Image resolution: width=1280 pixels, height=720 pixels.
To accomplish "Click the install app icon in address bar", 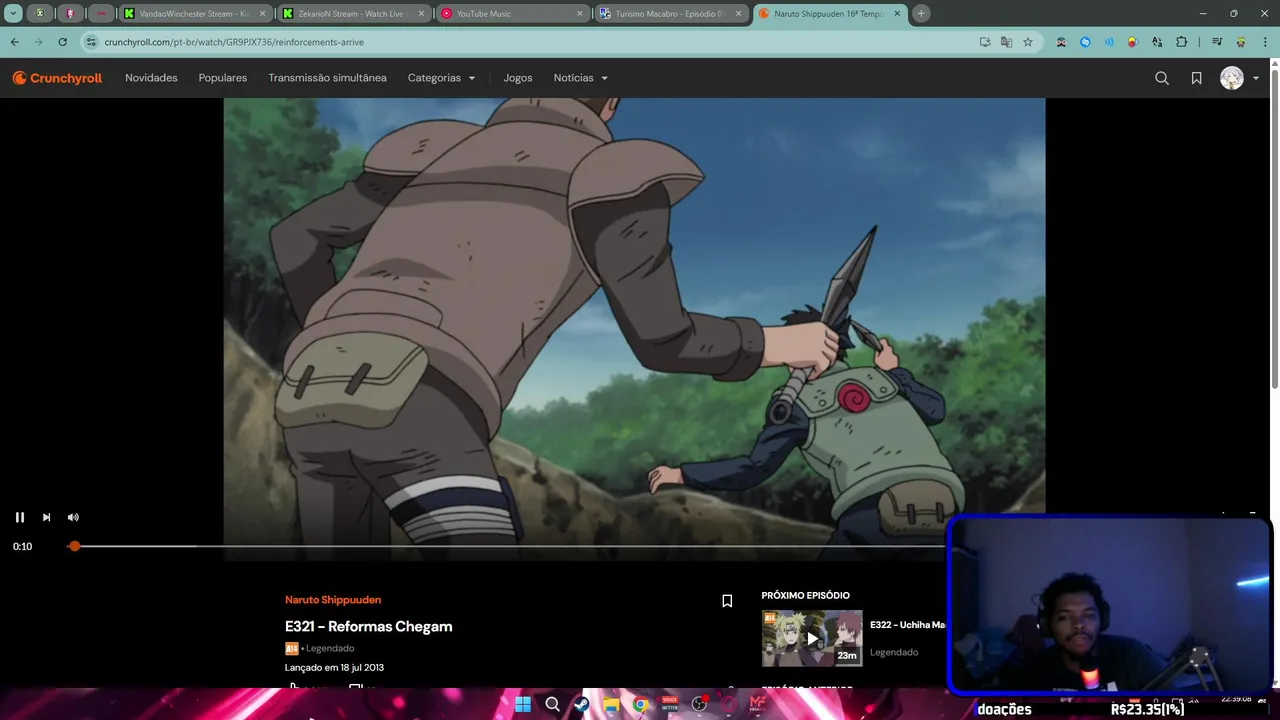I will pos(985,42).
